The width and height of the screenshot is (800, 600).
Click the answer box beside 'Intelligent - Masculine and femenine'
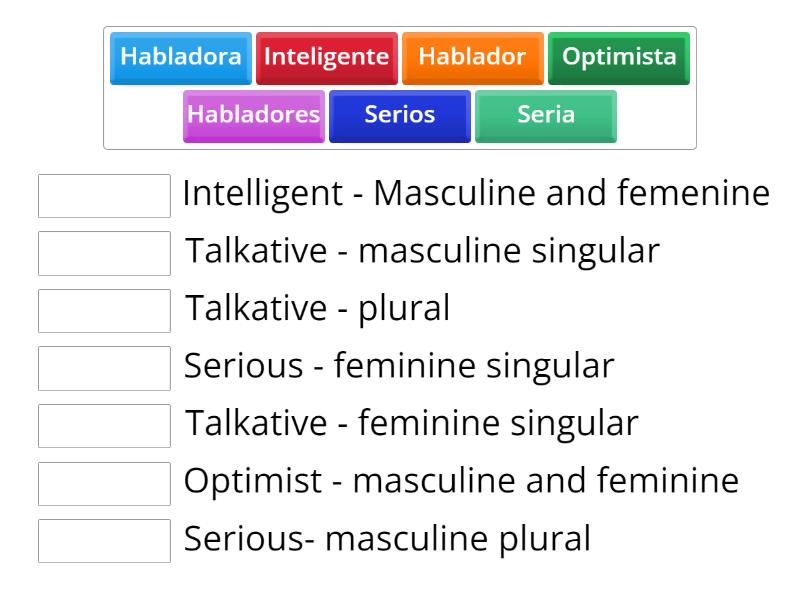click(x=104, y=196)
